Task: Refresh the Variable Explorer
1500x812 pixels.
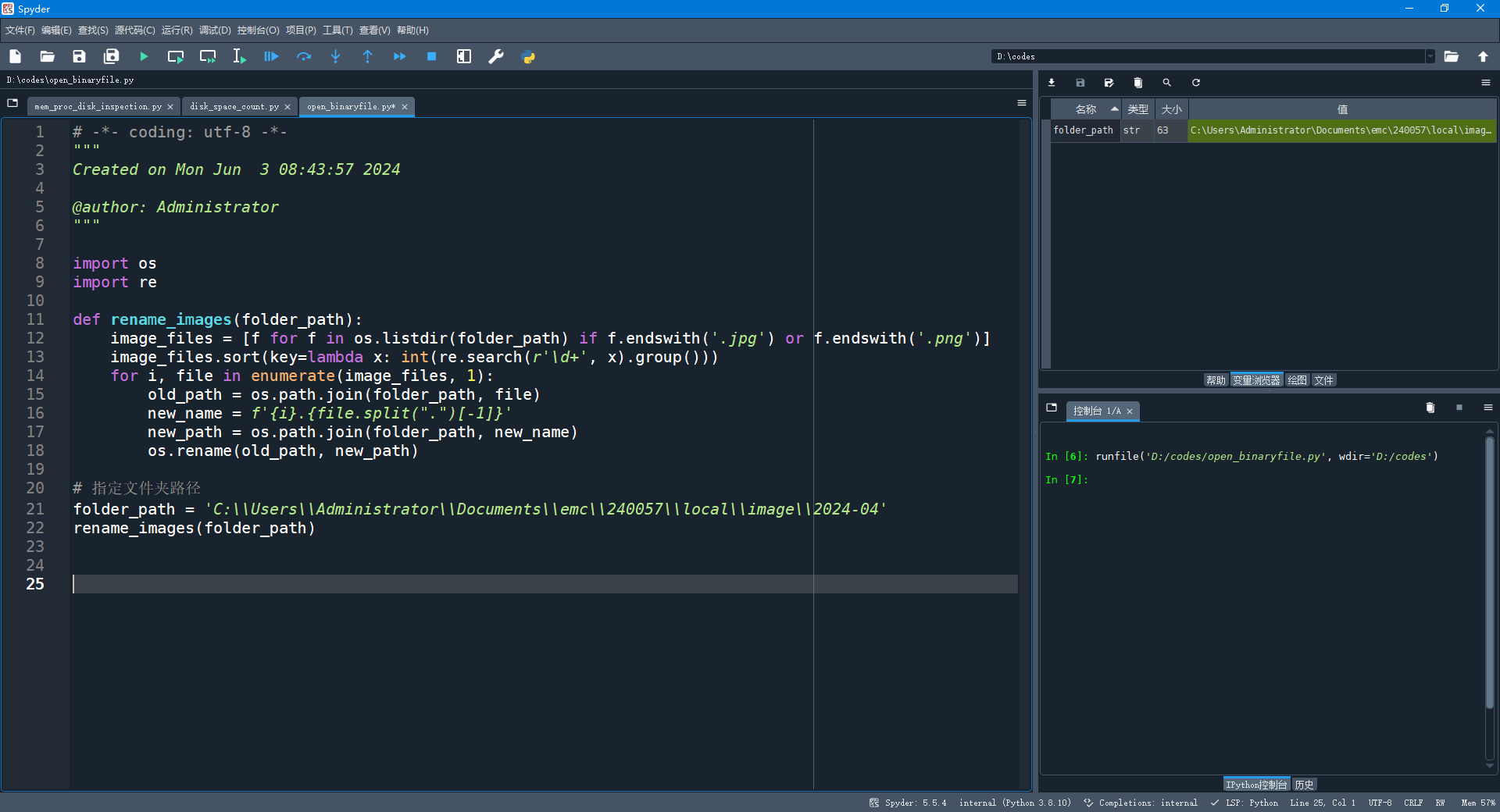Action: (x=1196, y=83)
